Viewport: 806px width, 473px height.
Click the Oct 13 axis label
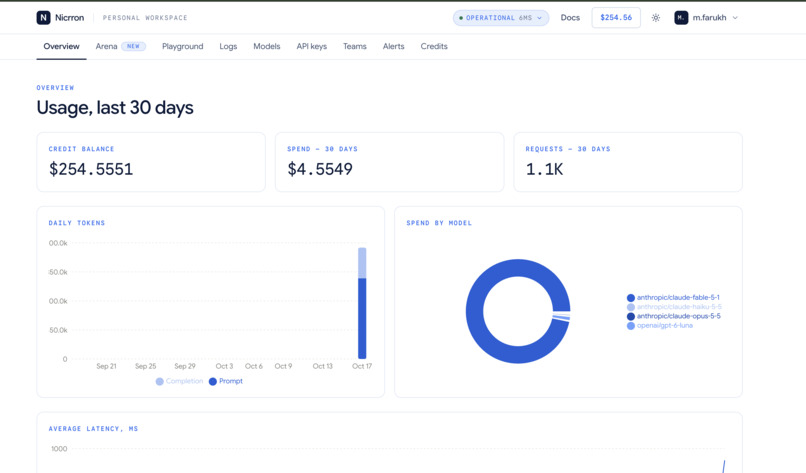[322, 366]
